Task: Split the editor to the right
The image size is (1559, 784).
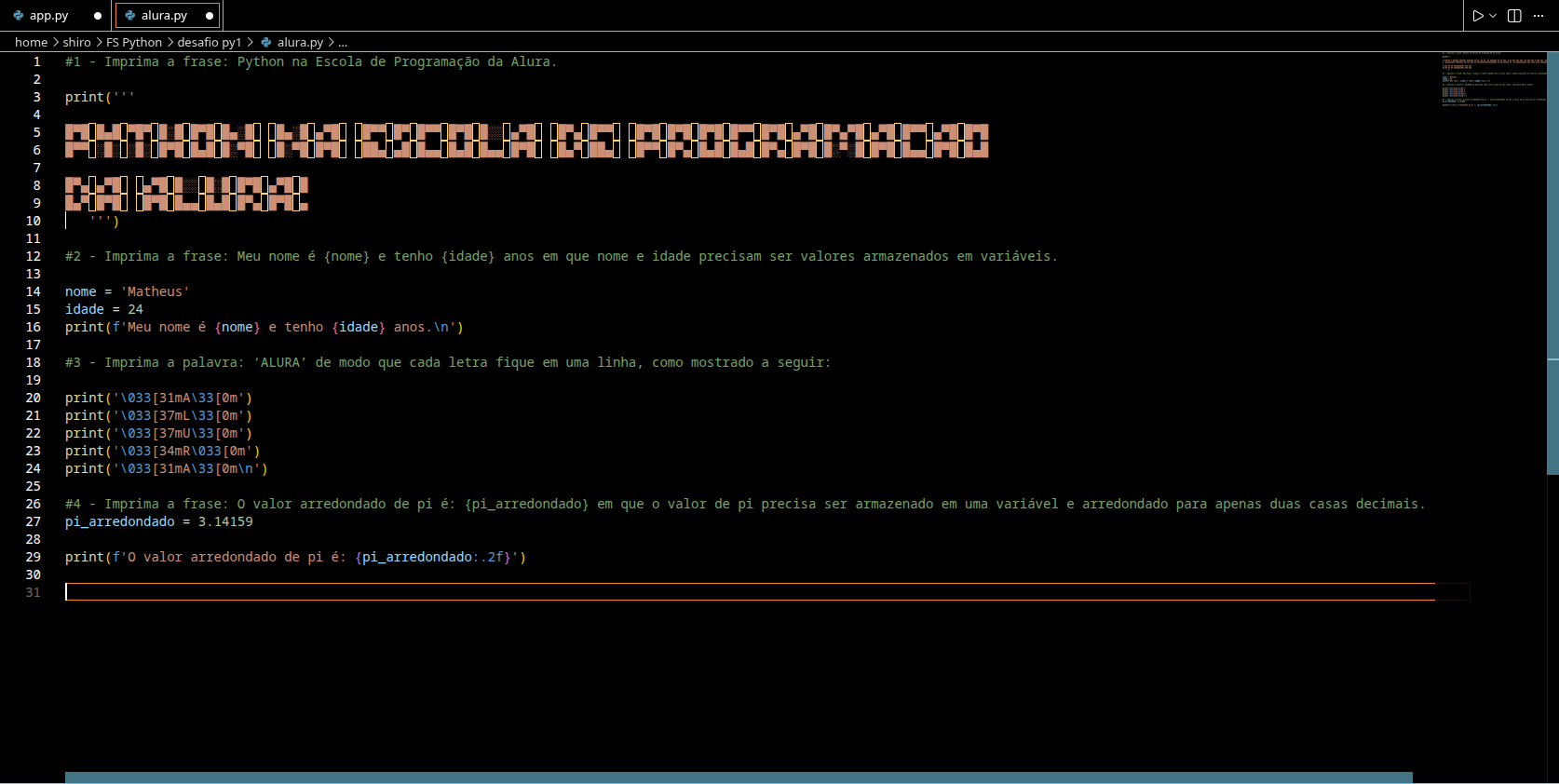Action: [x=1514, y=16]
